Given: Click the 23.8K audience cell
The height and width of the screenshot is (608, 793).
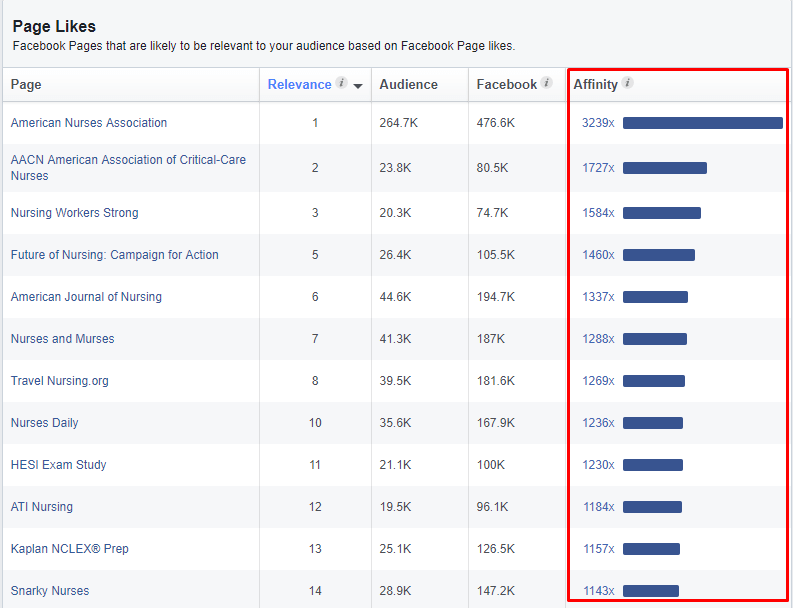Looking at the screenshot, I should (x=395, y=167).
